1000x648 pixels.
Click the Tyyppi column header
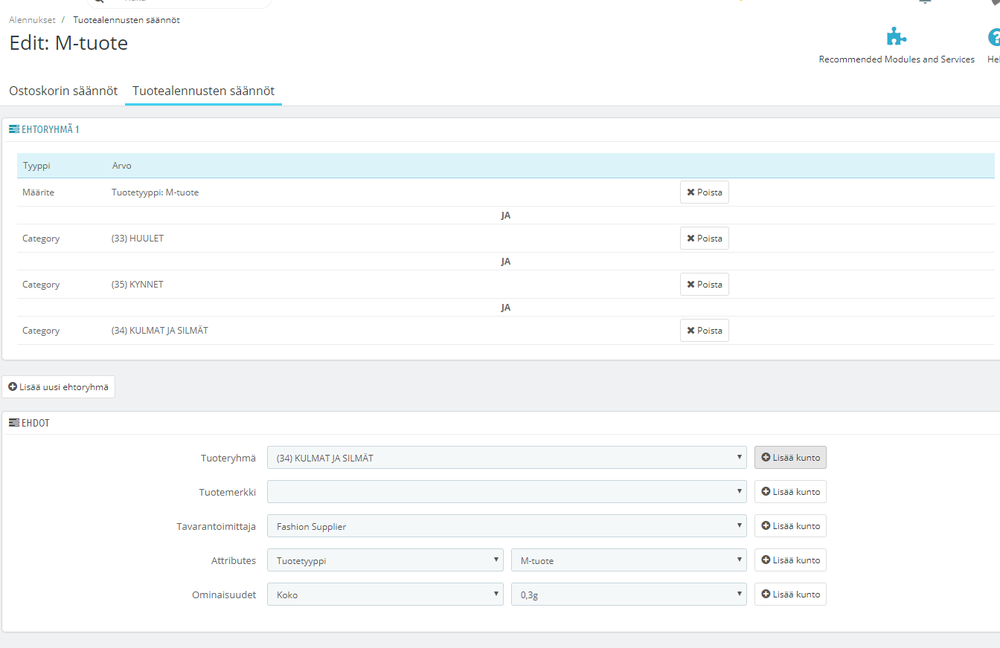click(36, 165)
